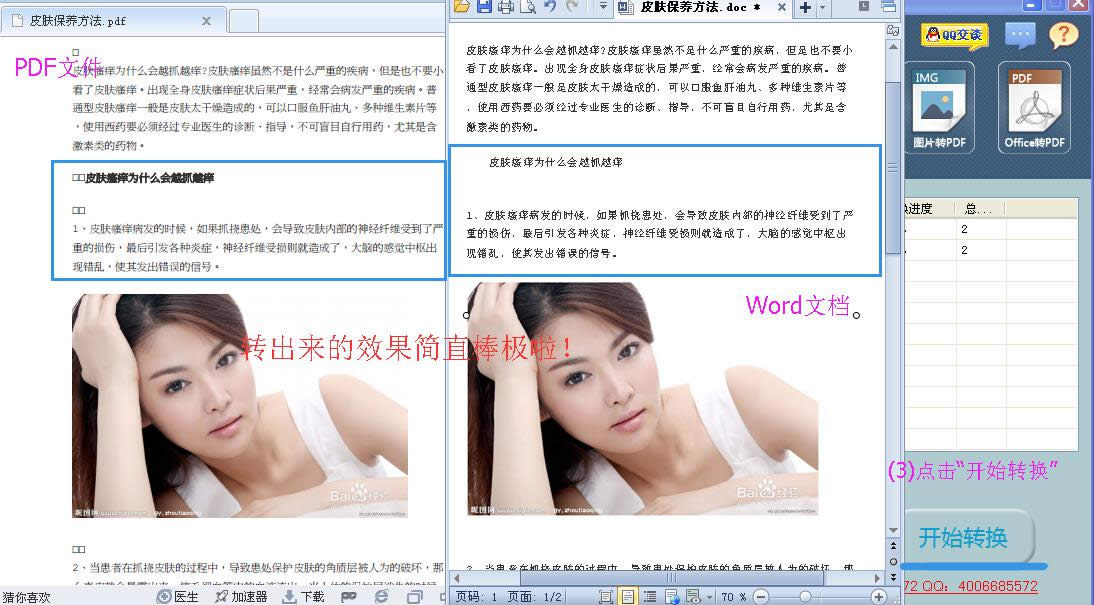Select the 图片转PDF conversion mode
The height and width of the screenshot is (605, 1094).
940,107
